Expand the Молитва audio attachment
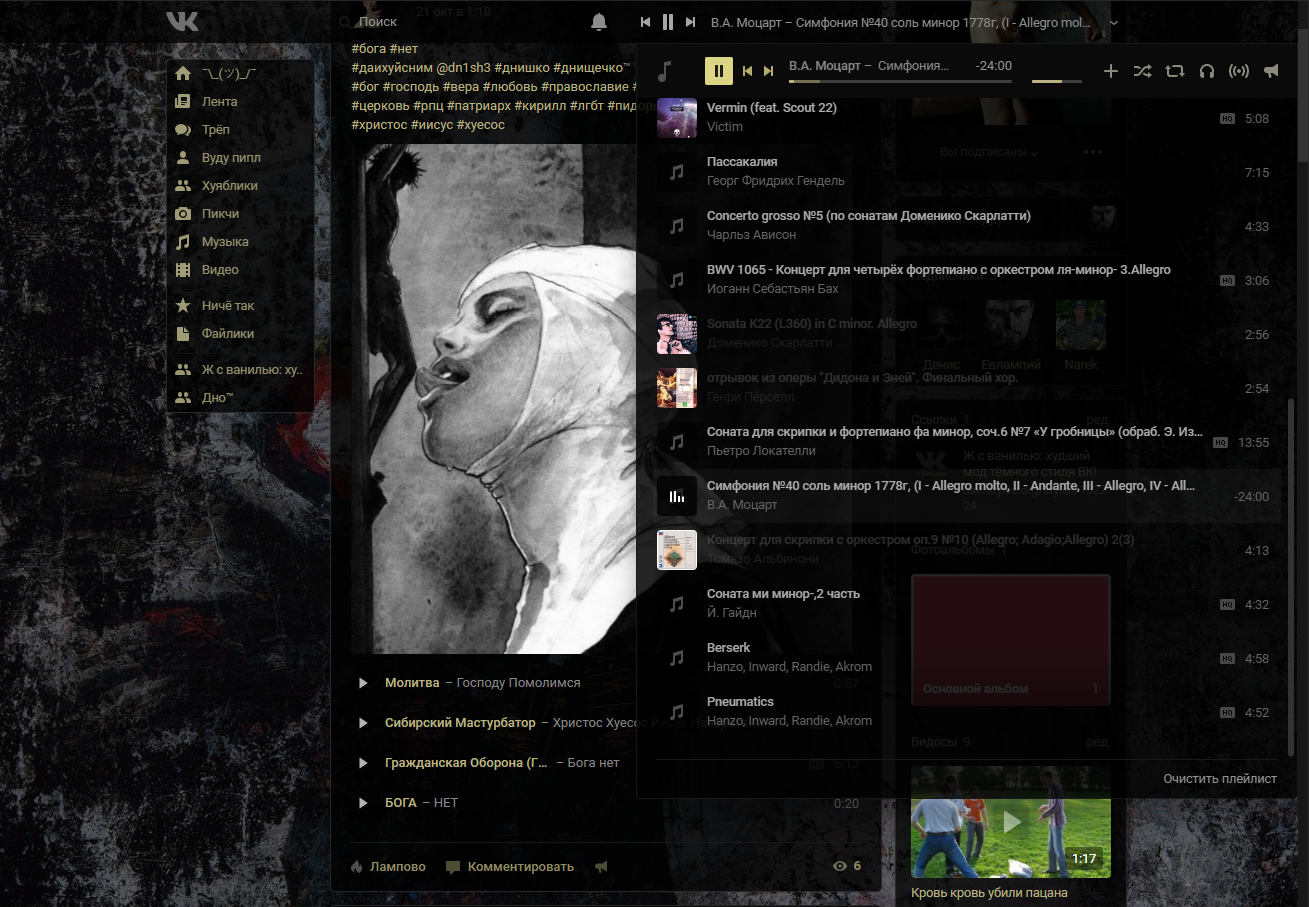This screenshot has width=1309, height=907. point(363,682)
